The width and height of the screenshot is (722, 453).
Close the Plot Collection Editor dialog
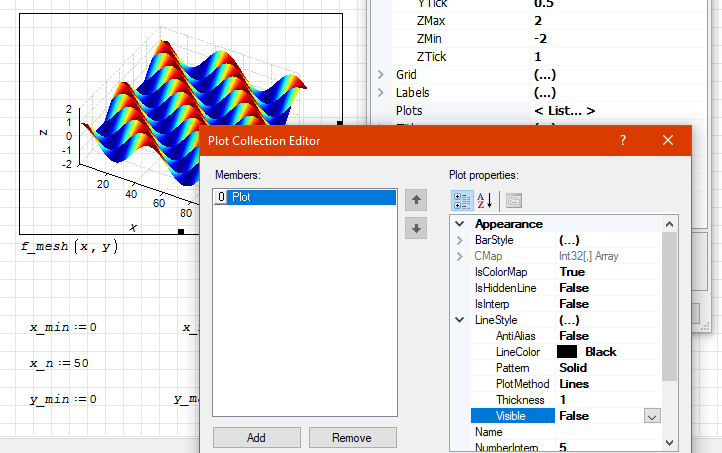[668, 140]
